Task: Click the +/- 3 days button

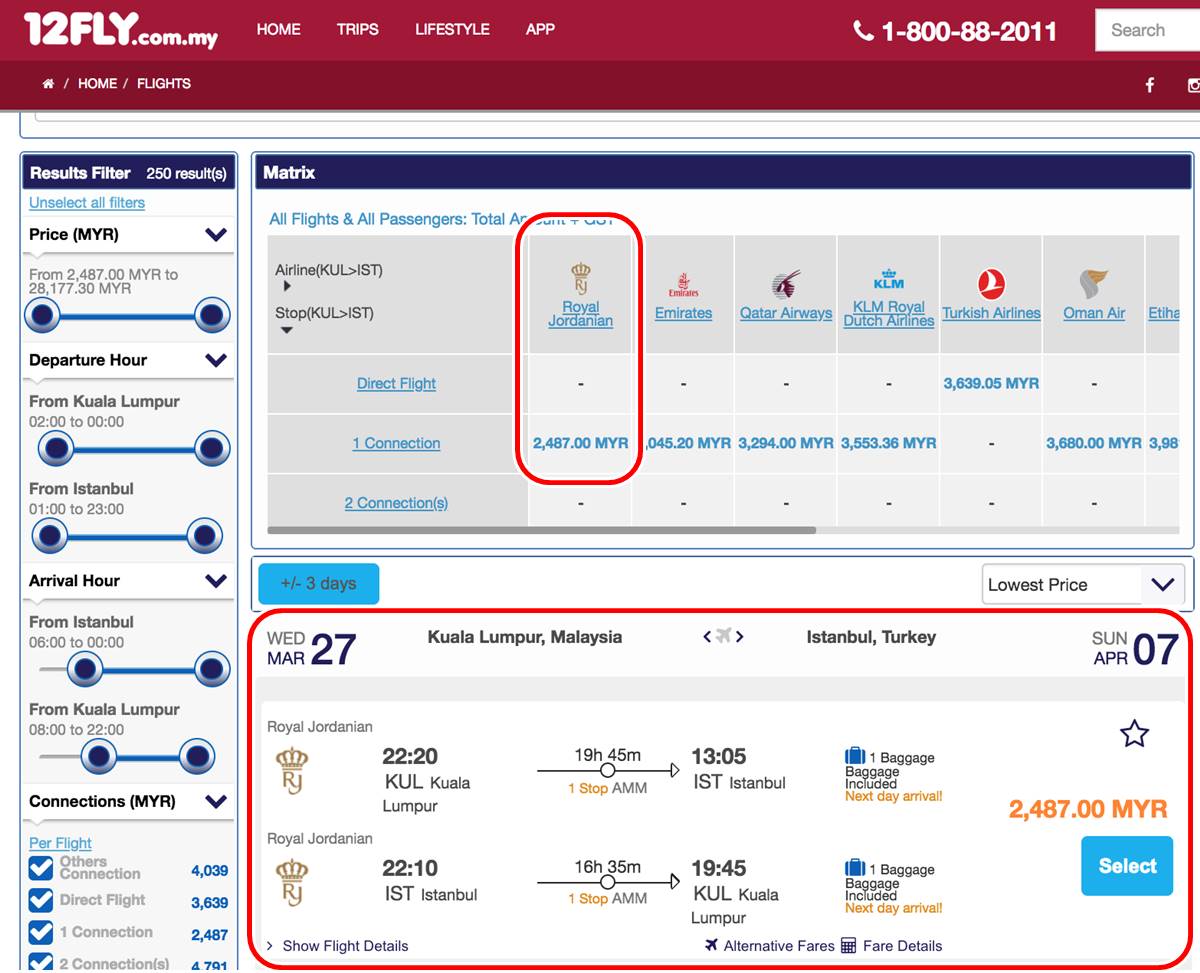Action: point(319,584)
